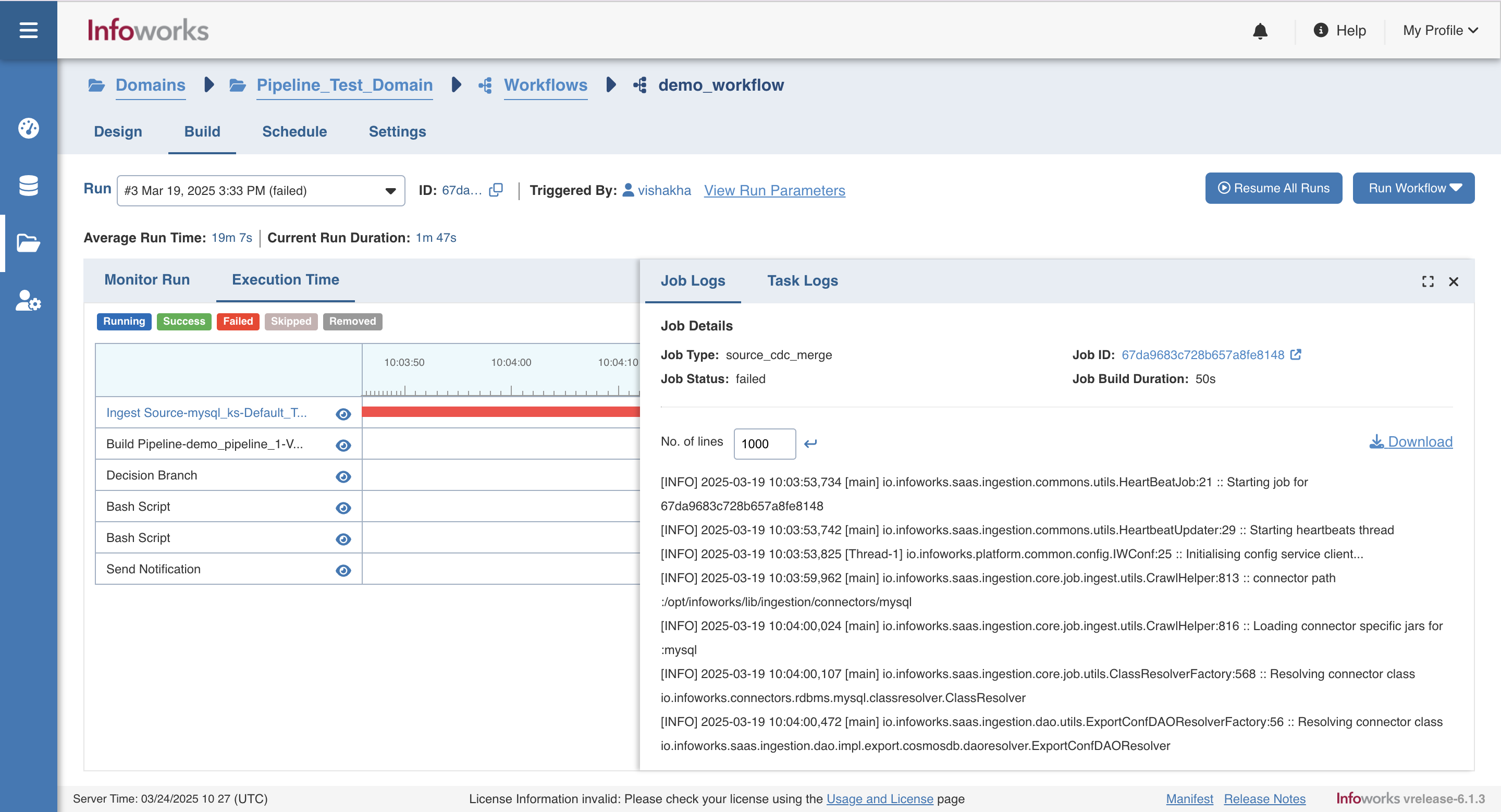Click the Workflows icon in the breadcrumb
Image resolution: width=1501 pixels, height=812 pixels.
(x=485, y=85)
